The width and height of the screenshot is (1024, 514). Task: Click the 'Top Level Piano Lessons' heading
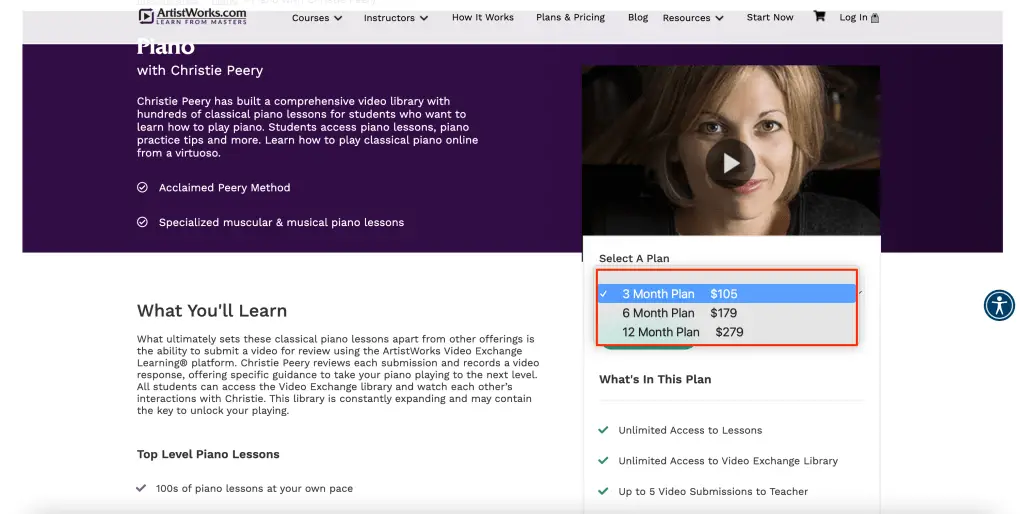[208, 454]
